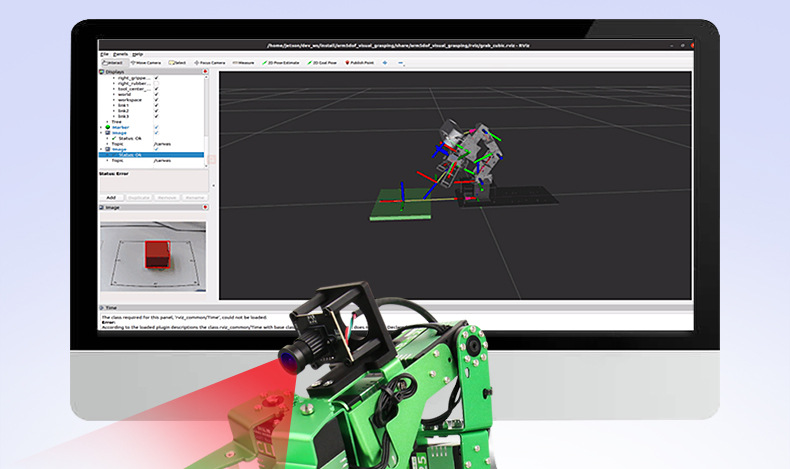
Task: Open the File menu
Action: pyautogui.click(x=104, y=53)
